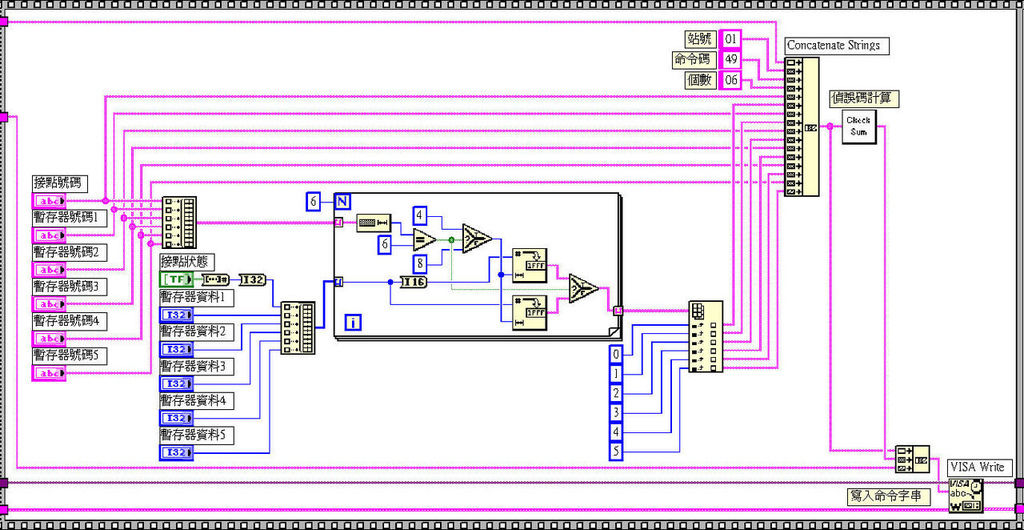This screenshot has height=530, width=1024.
Task: Click small Concatenate Strings node before VISA Write
Action: (912, 459)
